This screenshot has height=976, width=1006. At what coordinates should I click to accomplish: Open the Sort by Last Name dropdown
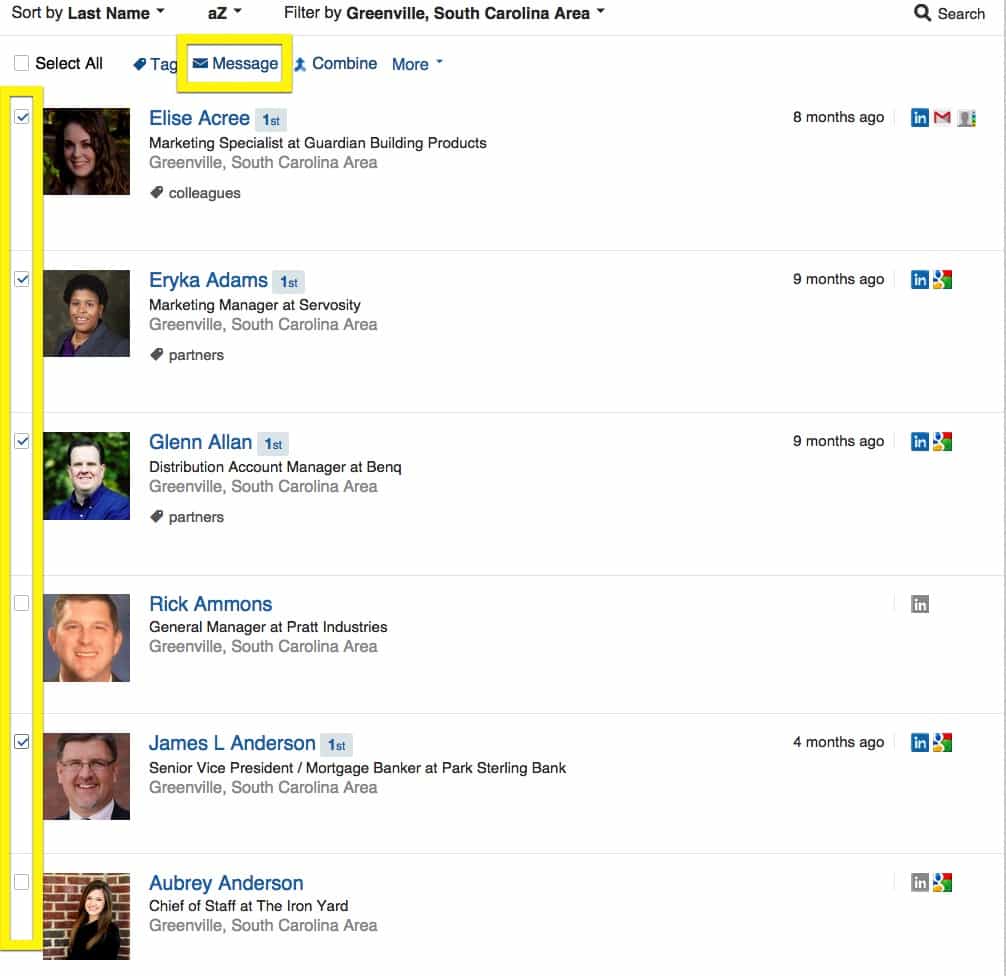88,13
